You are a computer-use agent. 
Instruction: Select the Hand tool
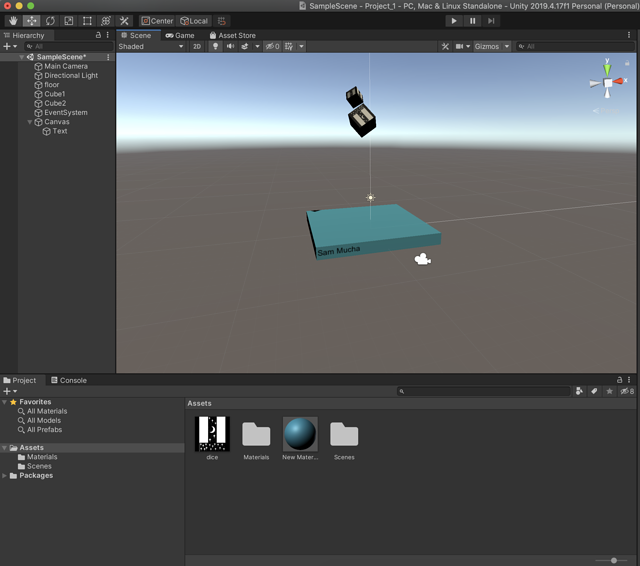coord(13,21)
